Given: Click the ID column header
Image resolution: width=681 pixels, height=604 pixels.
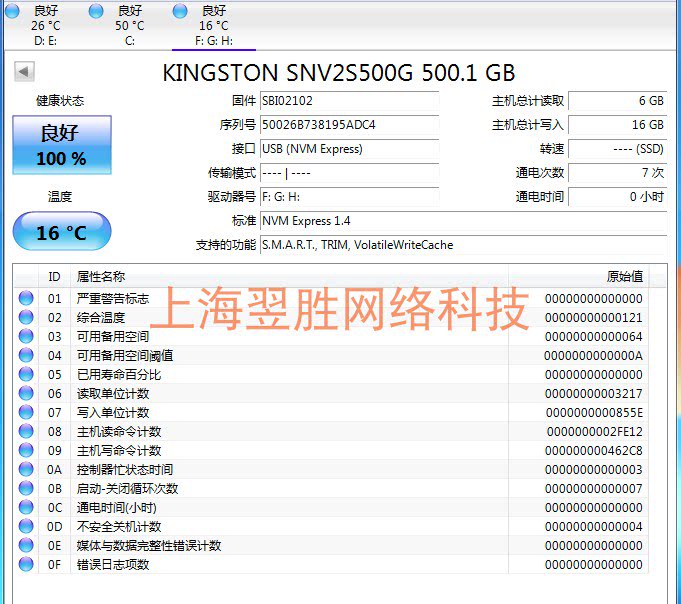Looking at the screenshot, I should (x=54, y=276).
